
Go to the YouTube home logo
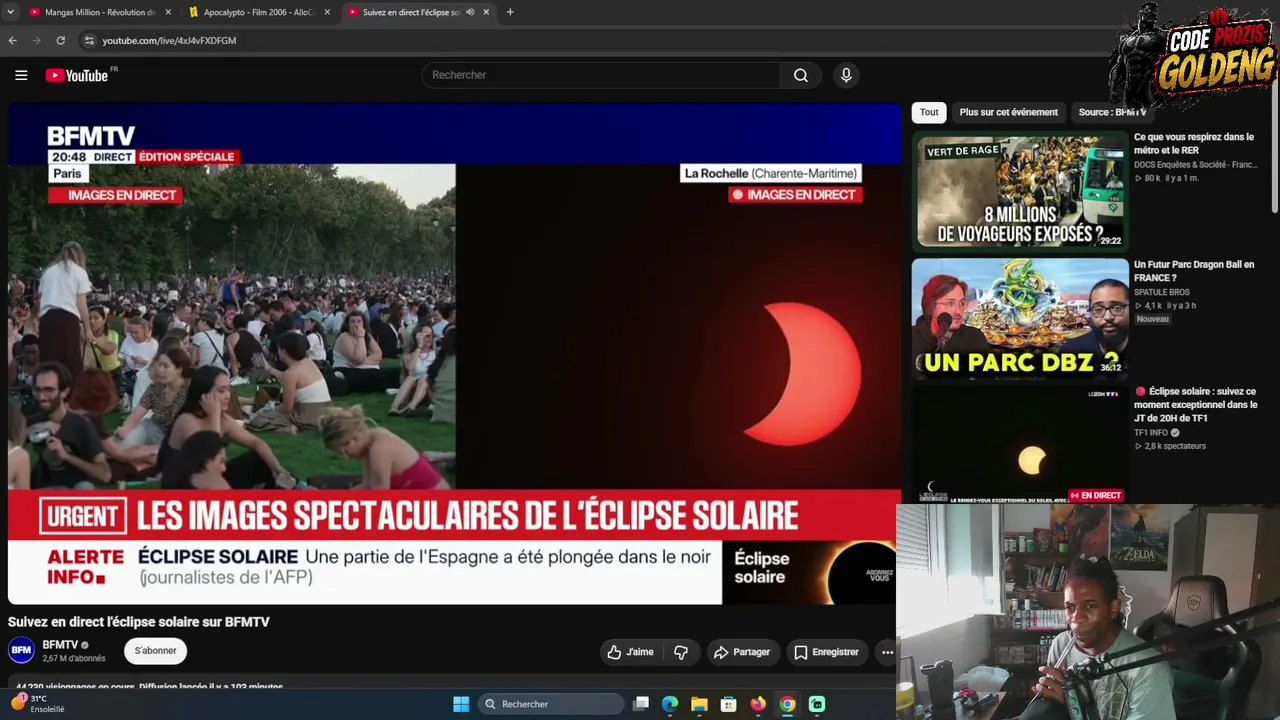click(77, 75)
